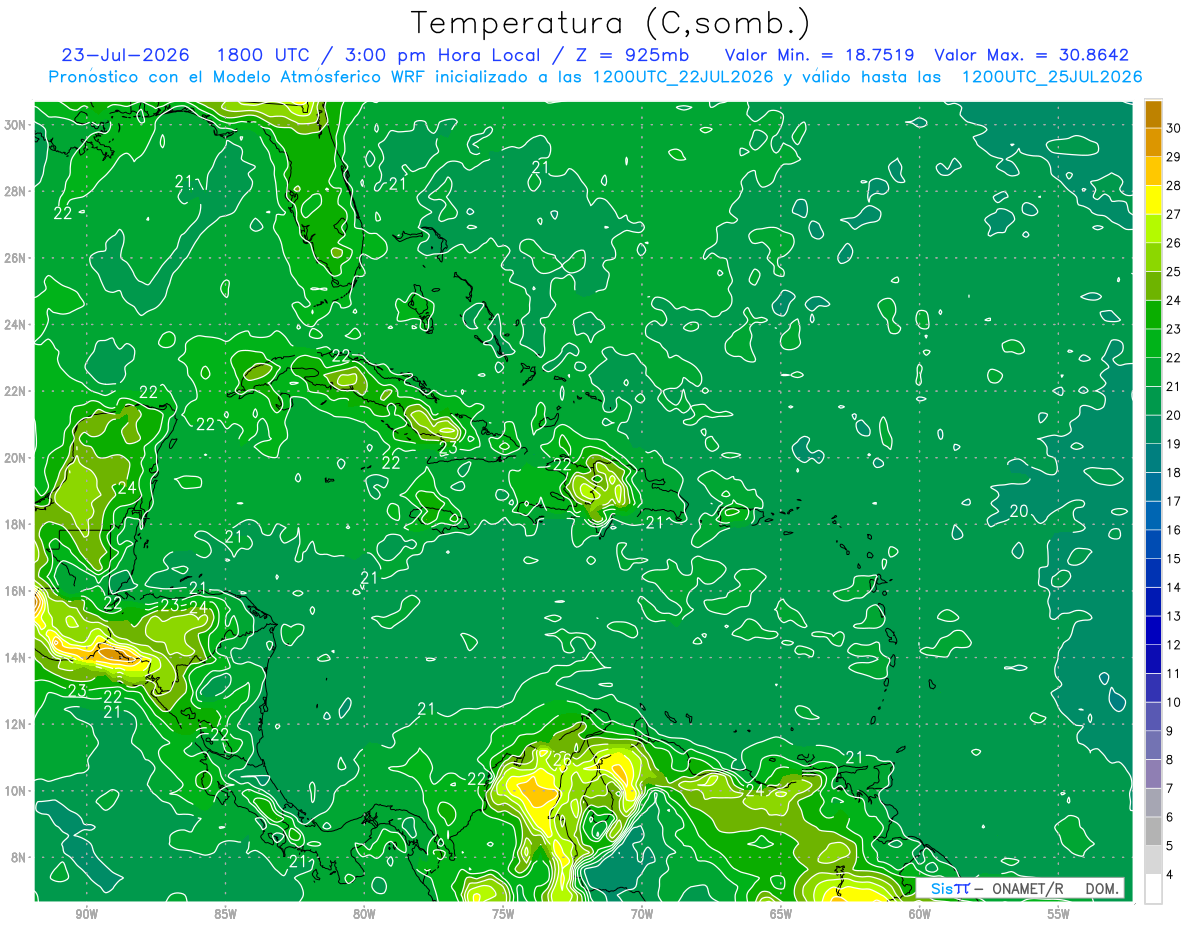
Task: Click the lime colorbar segment between 26 and 27
Action: click(1153, 228)
